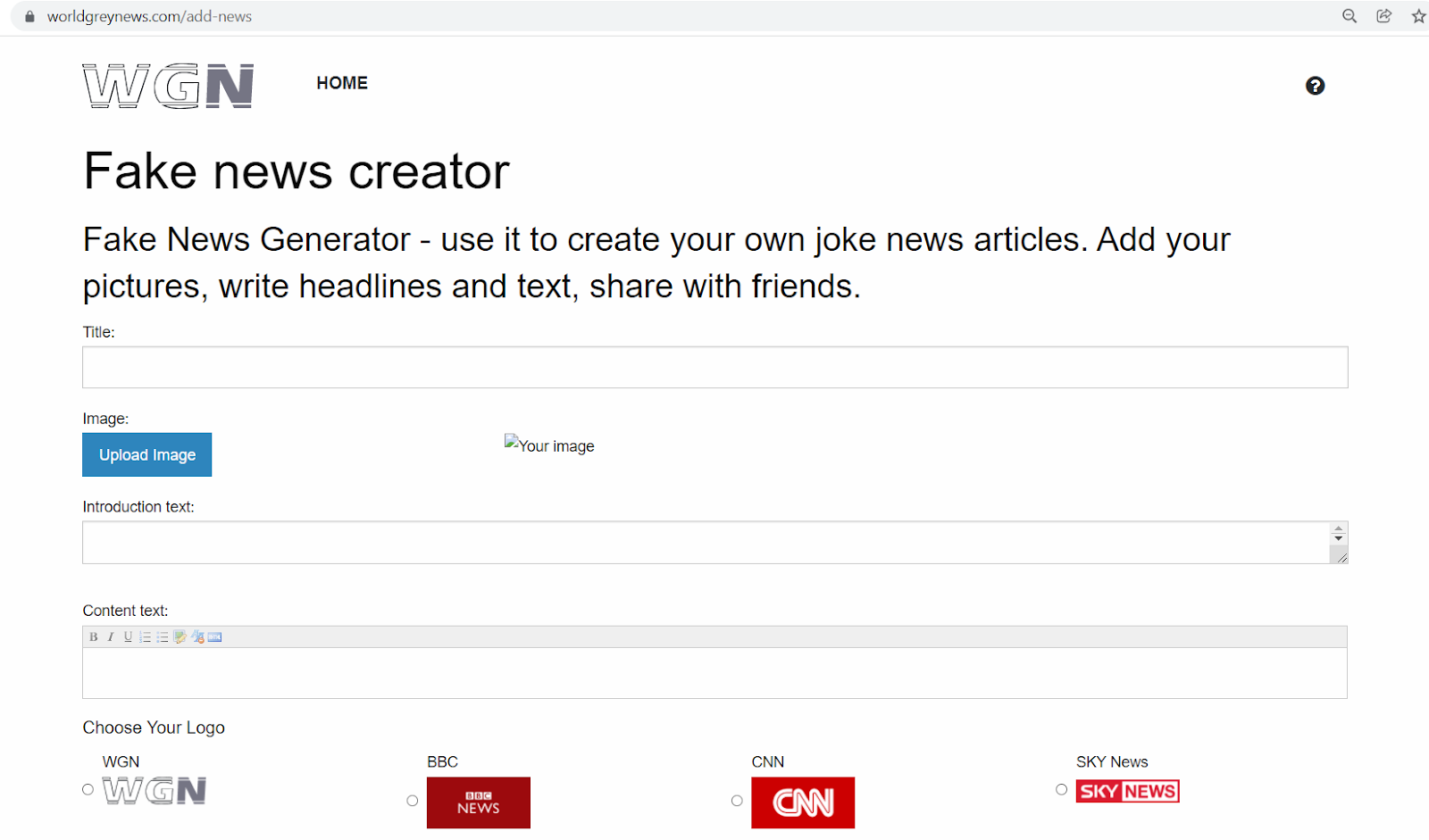1429x840 pixels.
Task: Click the 'Choose Your Logo' label
Action: point(154,728)
